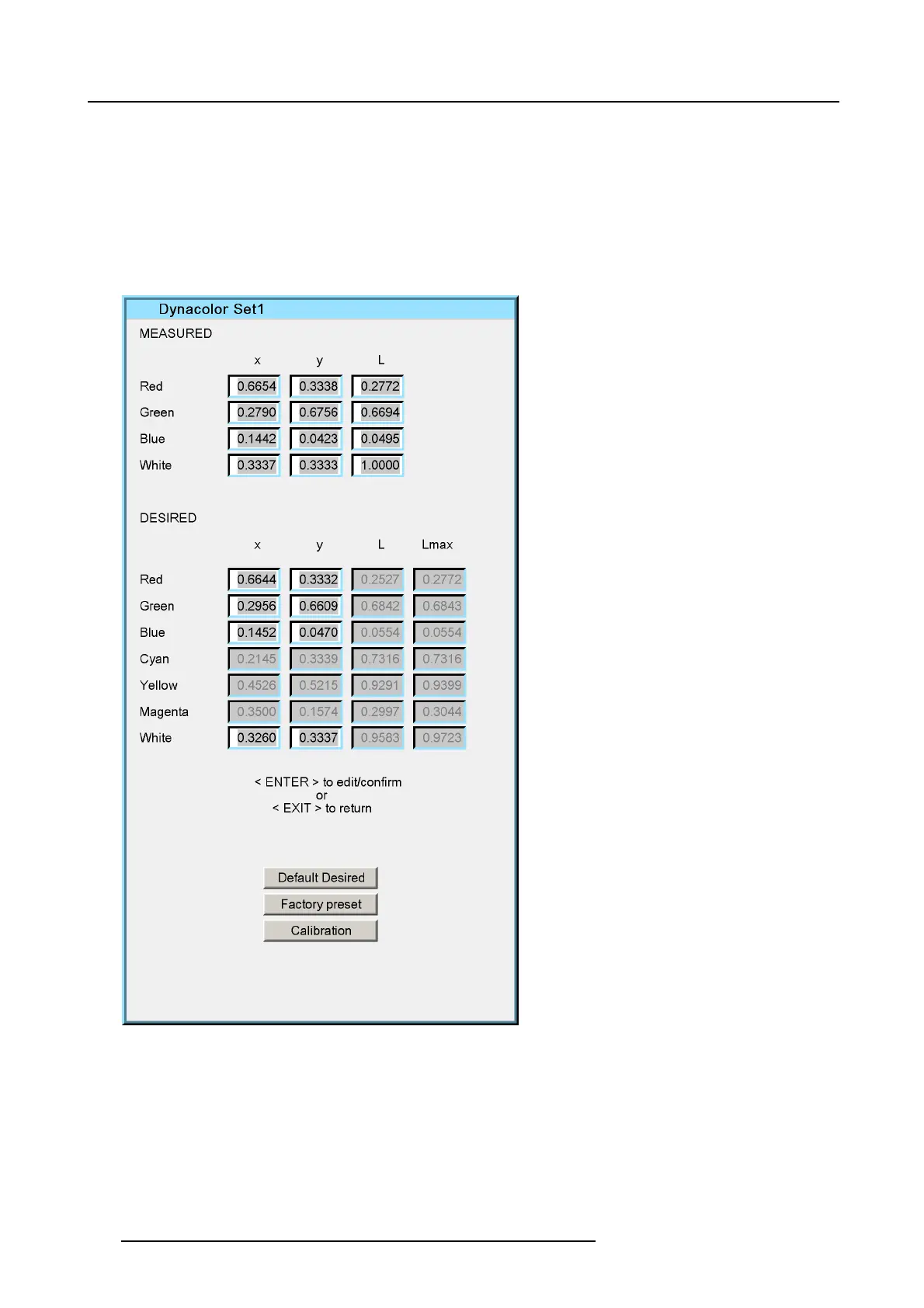Screen dimensions: 924x1308
Task: Select the Measured White y field 0.3333
Action: tap(317, 465)
